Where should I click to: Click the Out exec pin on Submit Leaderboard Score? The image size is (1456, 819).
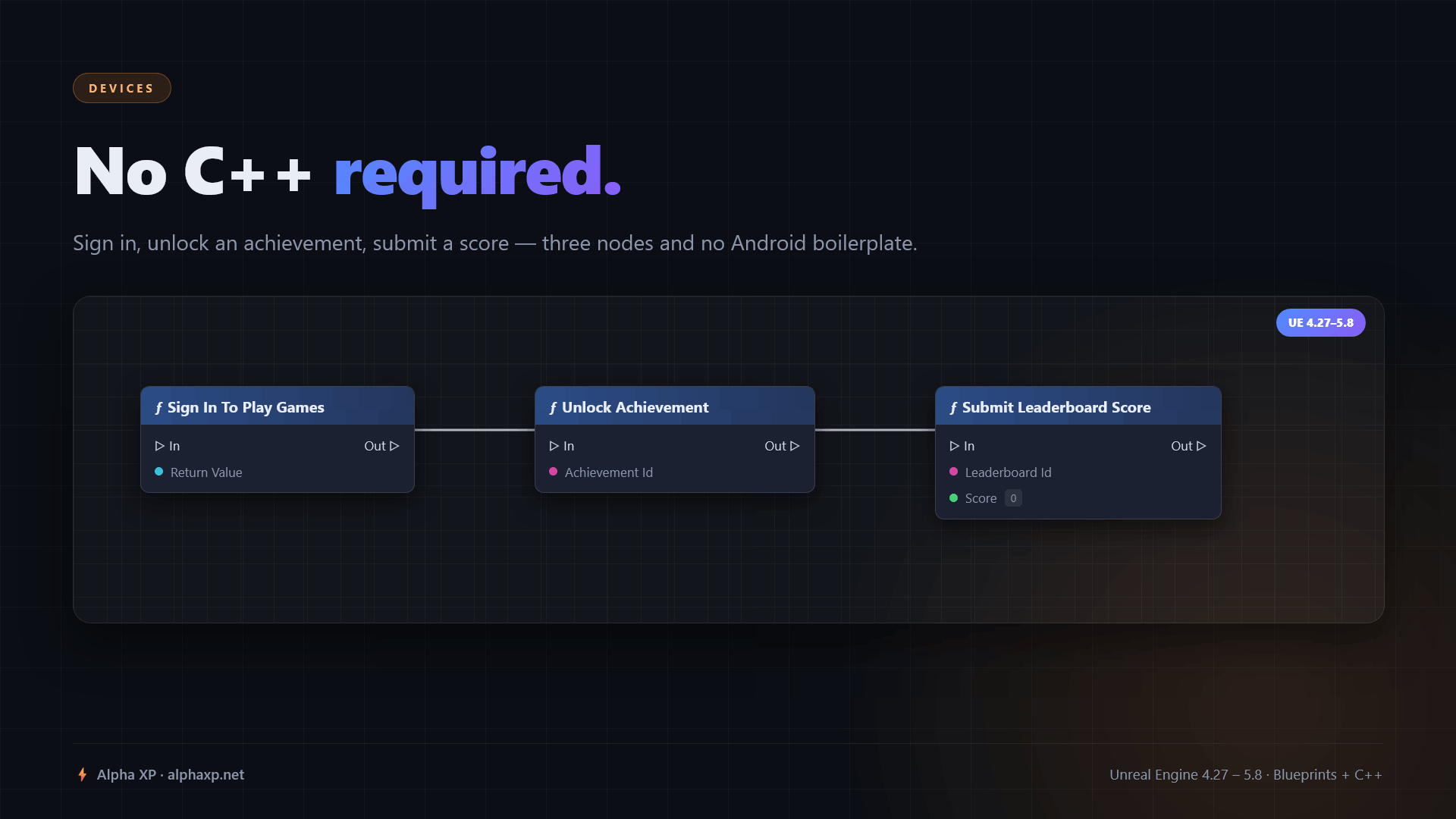pyautogui.click(x=1201, y=446)
